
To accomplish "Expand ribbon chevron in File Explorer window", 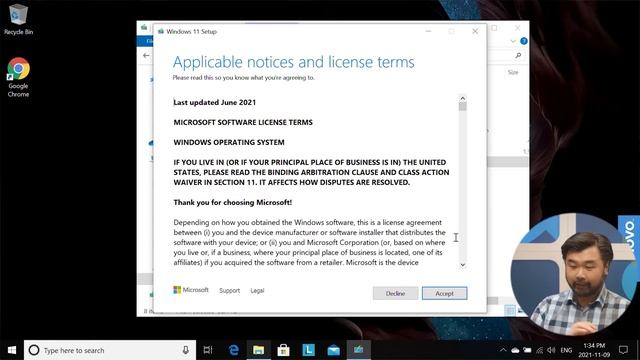I will (513, 41).
